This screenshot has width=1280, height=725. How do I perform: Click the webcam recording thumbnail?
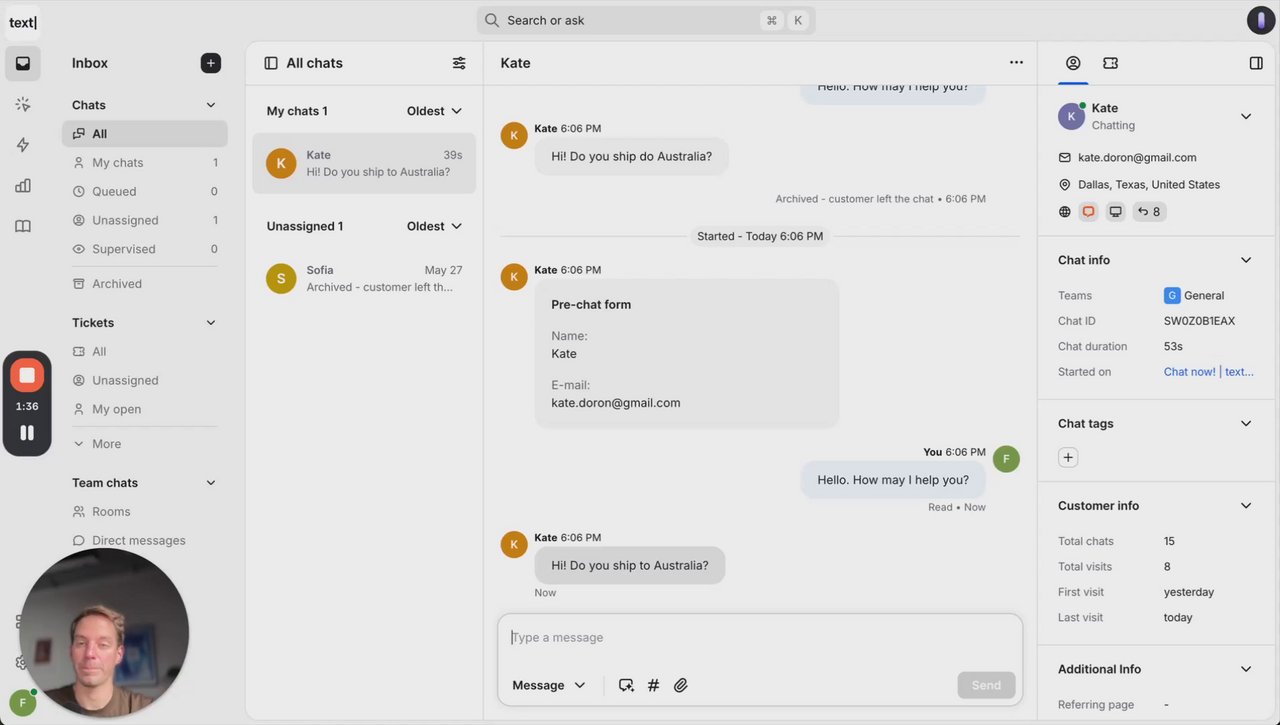[x=104, y=633]
